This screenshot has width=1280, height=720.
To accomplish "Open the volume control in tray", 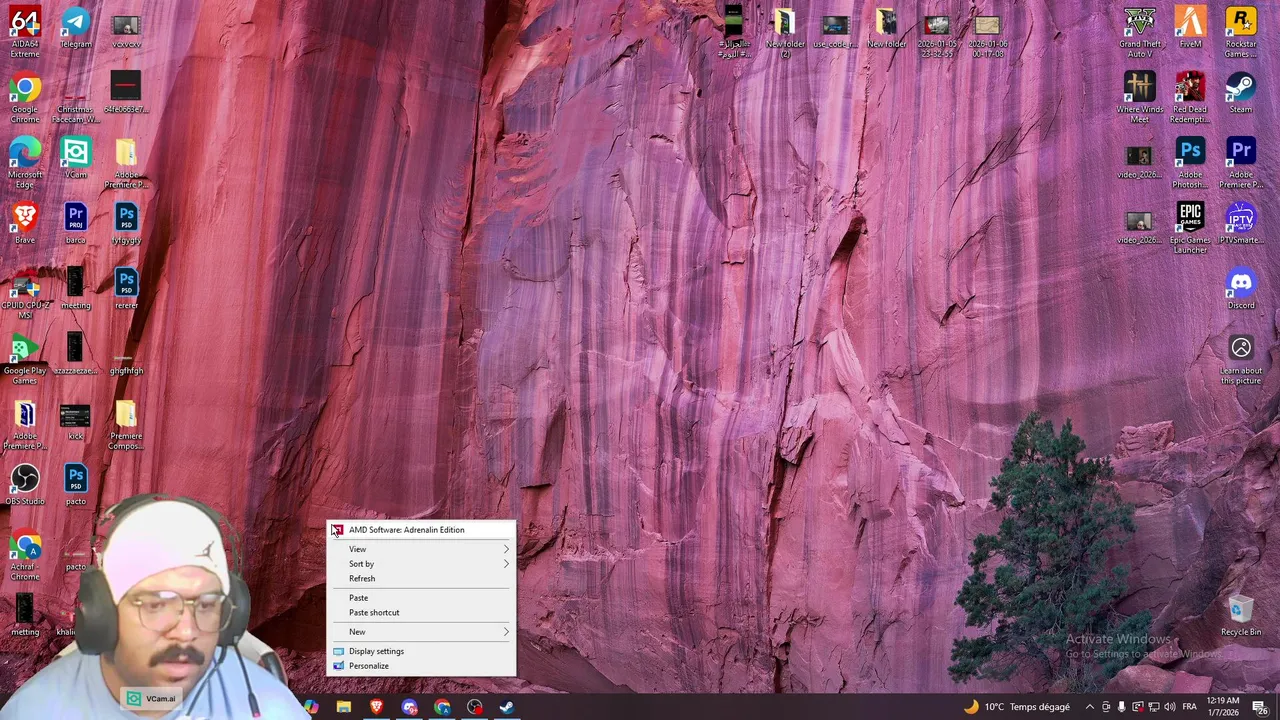I will [x=1169, y=707].
